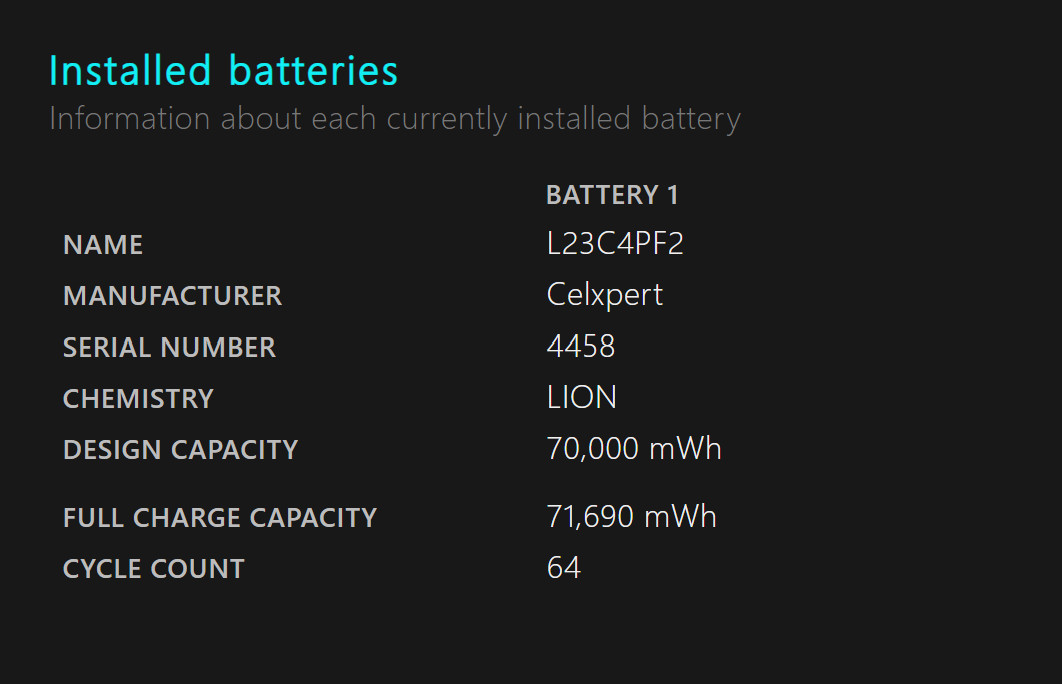The height and width of the screenshot is (684, 1062).
Task: Click the DESIGN CAPACITY label
Action: (x=181, y=450)
